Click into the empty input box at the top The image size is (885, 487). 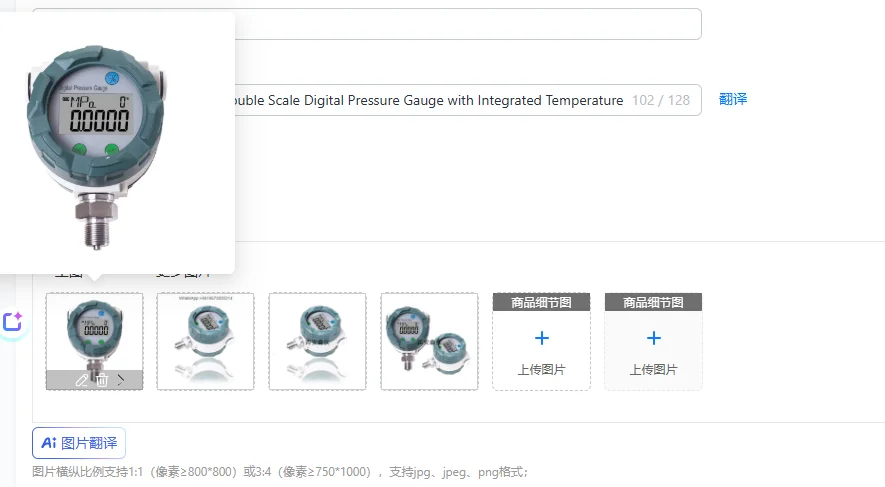coord(468,24)
